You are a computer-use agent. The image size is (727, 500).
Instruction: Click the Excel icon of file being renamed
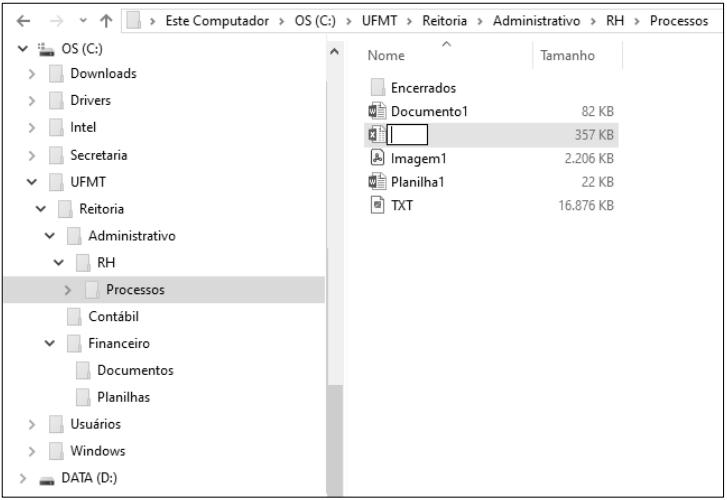[376, 135]
